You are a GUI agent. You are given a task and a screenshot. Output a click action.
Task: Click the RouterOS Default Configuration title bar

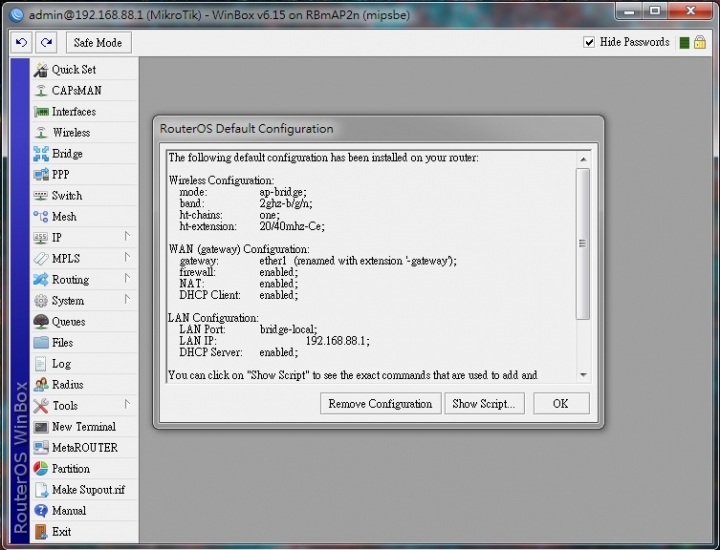coord(378,129)
